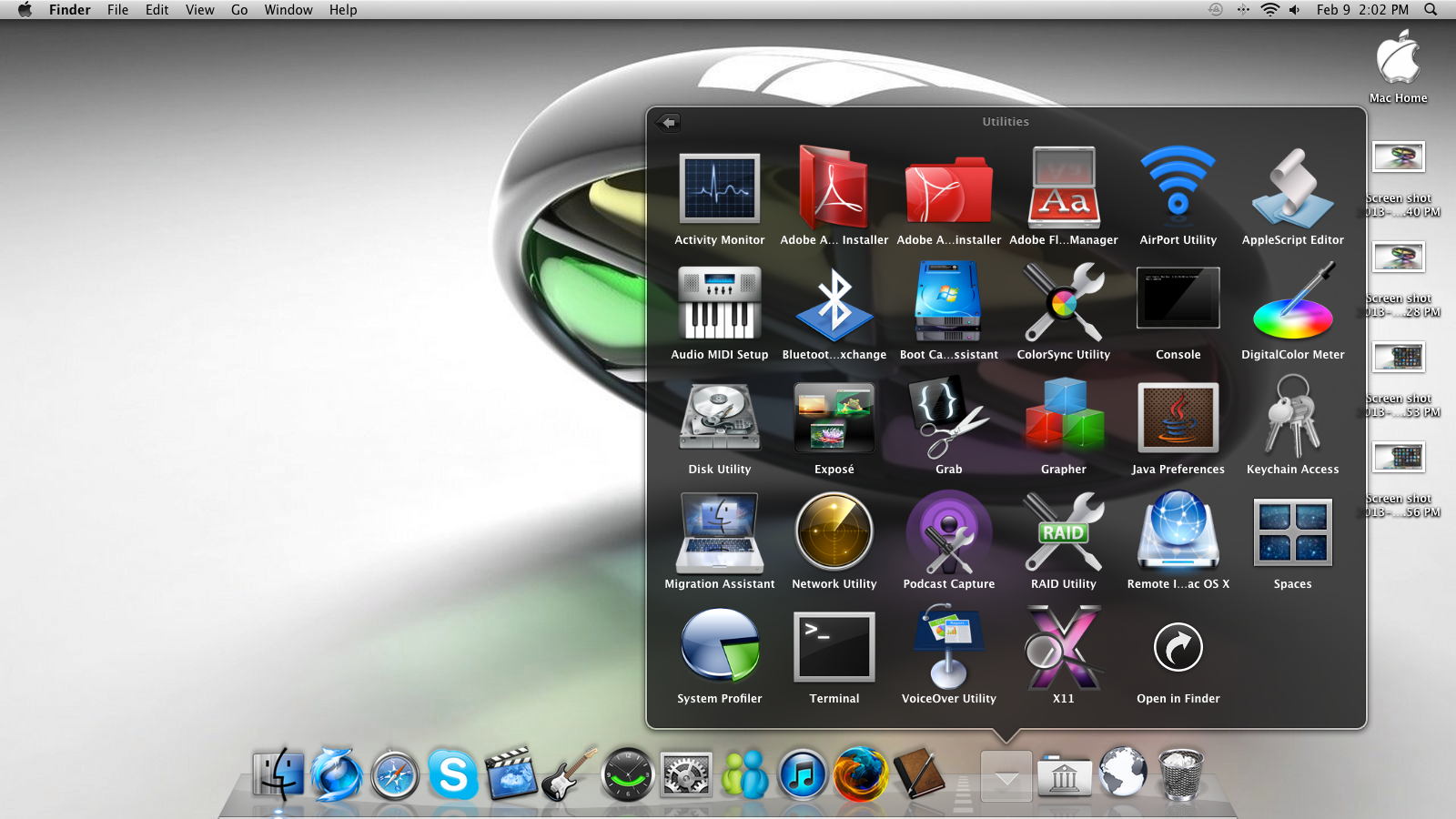Viewport: 1456px width, 819px height.
Task: Launch Terminal
Action: (x=834, y=647)
